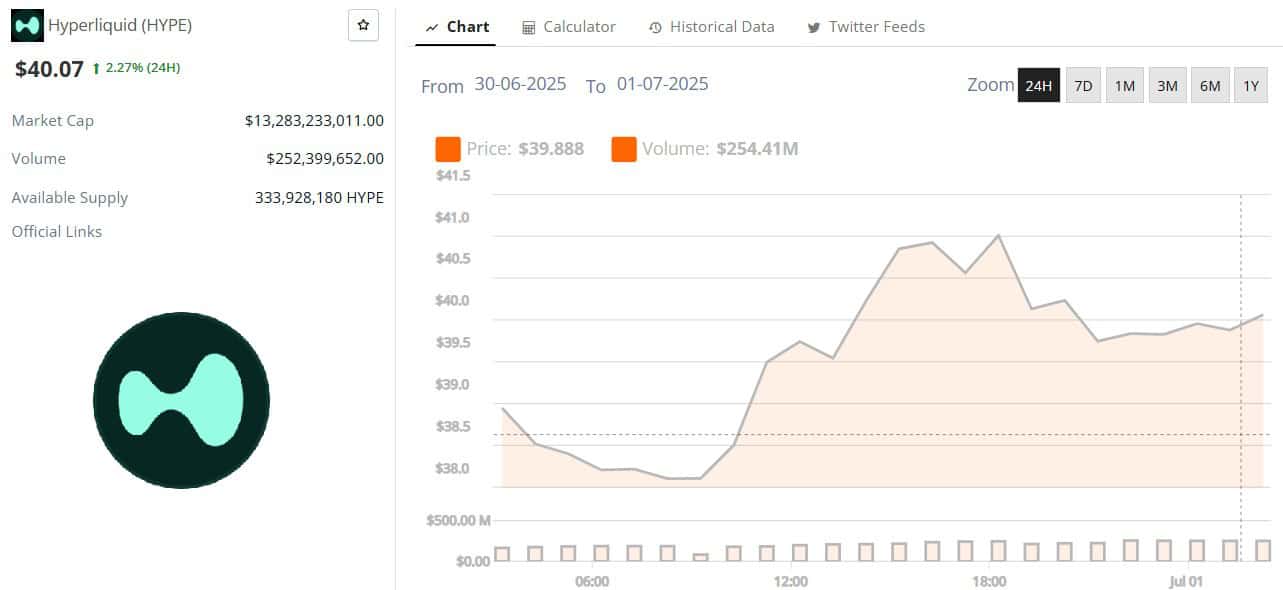The image size is (1283, 590).
Task: Click the $500.00 M volume axis label
Action: pyautogui.click(x=458, y=521)
